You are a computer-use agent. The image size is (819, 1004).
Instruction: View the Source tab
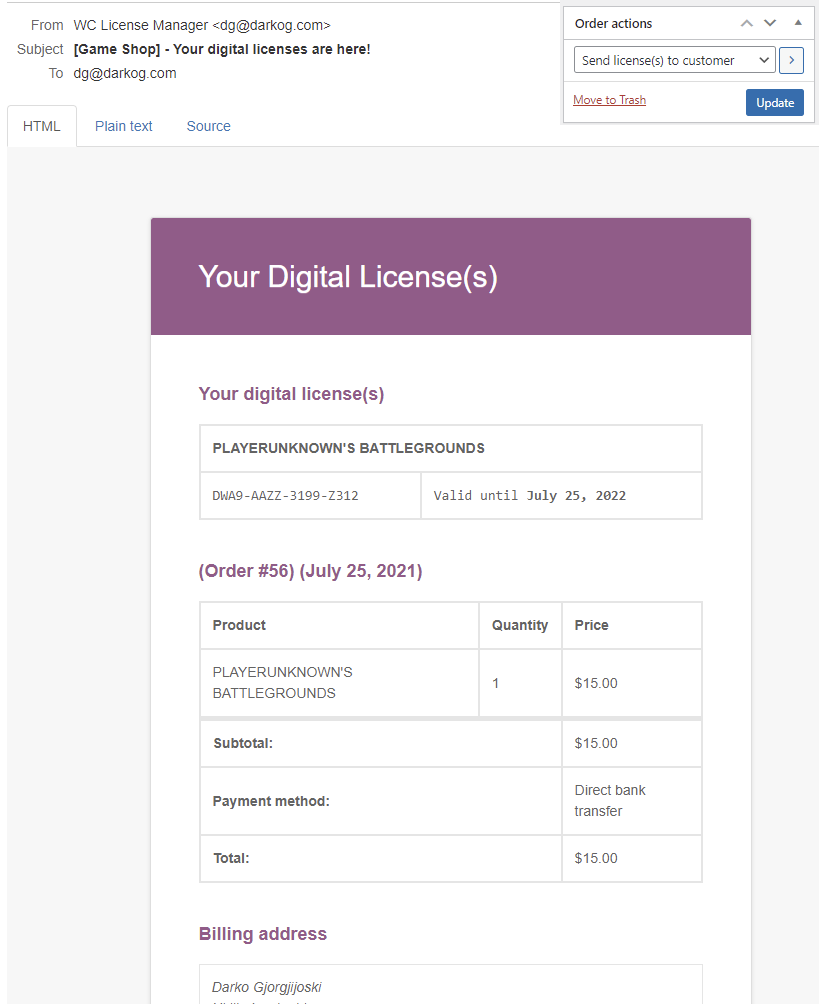click(208, 126)
